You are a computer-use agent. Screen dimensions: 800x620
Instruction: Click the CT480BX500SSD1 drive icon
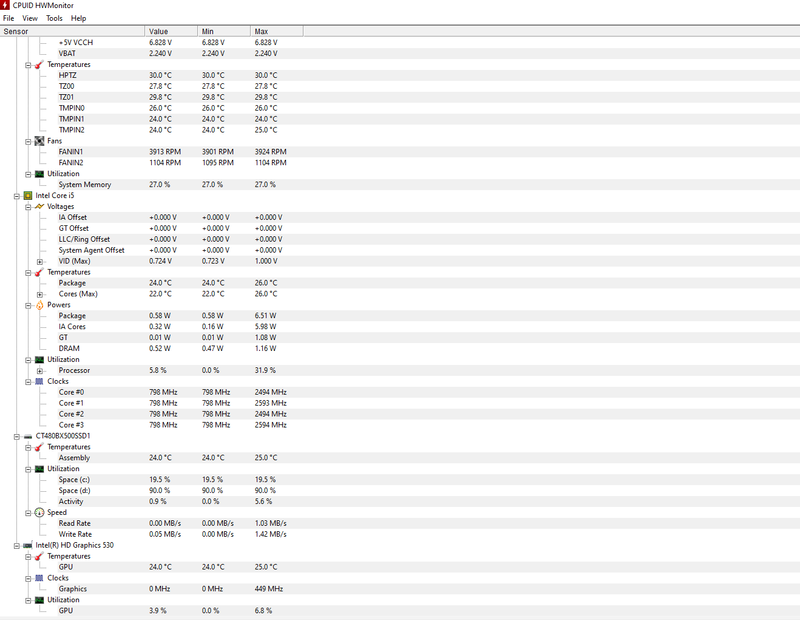tap(28, 436)
